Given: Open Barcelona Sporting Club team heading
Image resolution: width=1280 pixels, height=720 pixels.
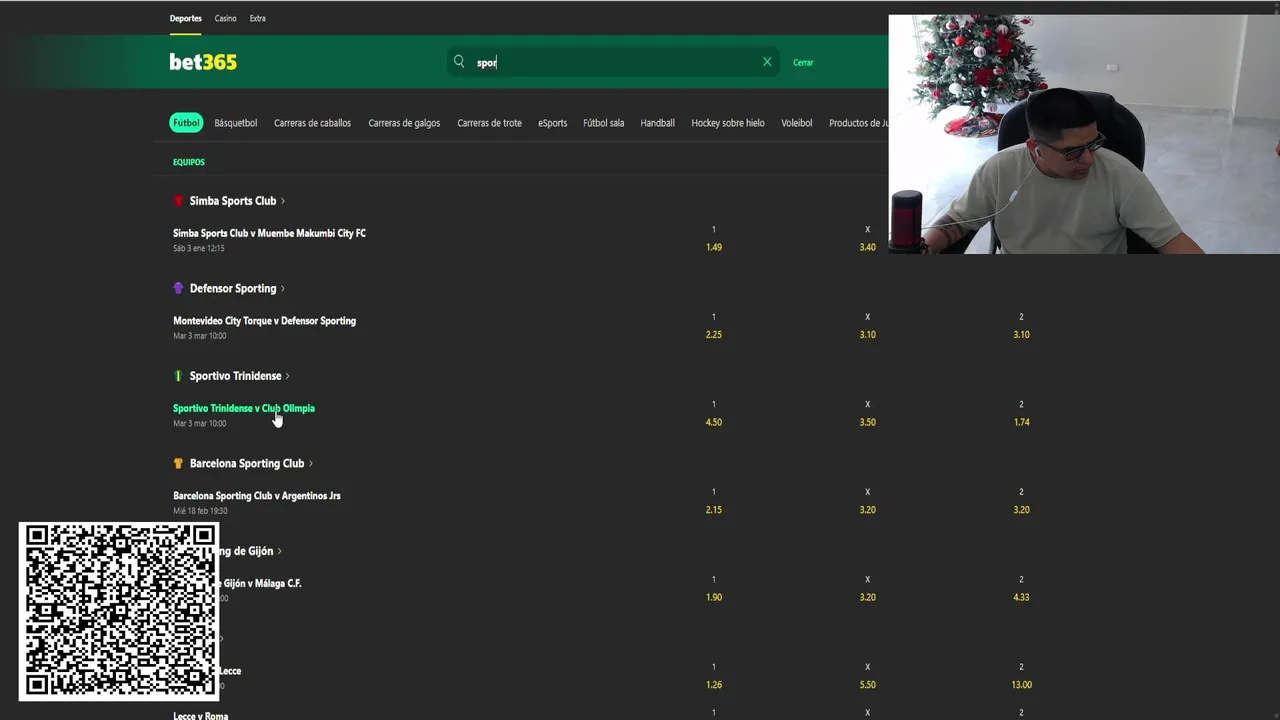Looking at the screenshot, I should pyautogui.click(x=247, y=463).
